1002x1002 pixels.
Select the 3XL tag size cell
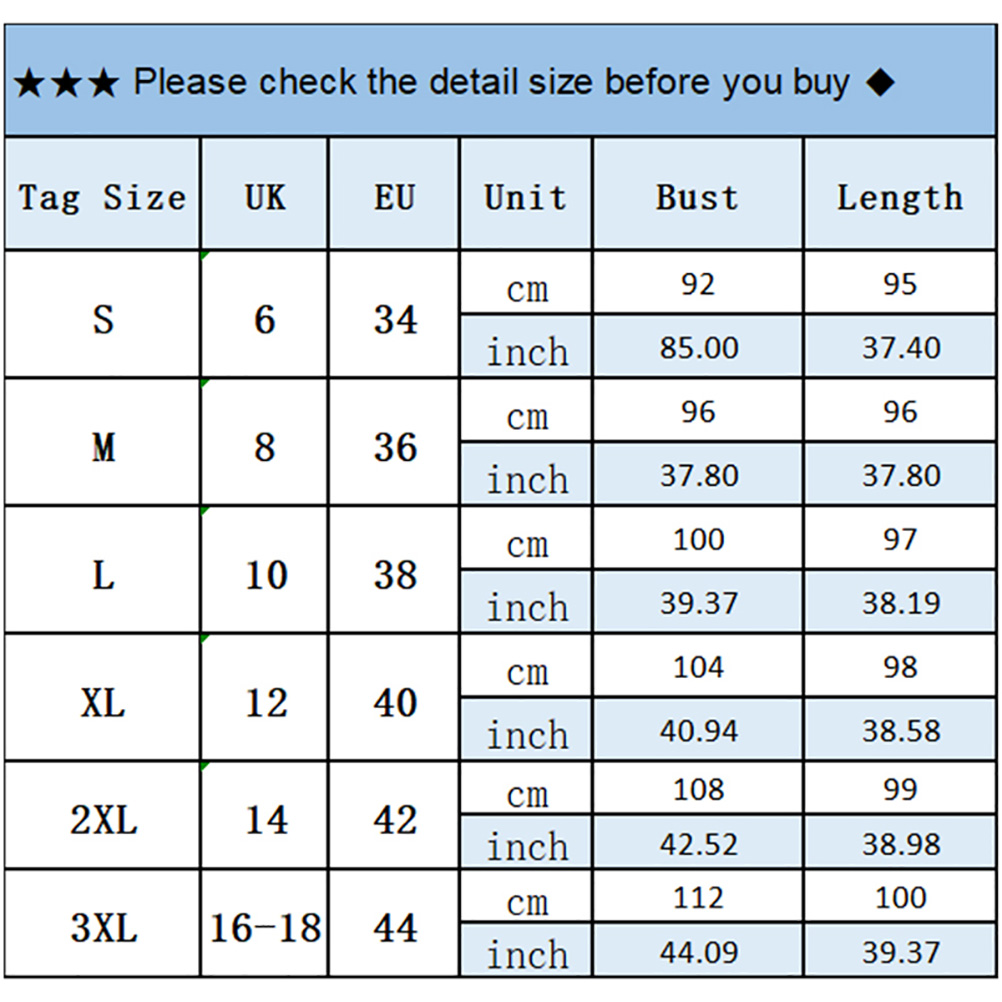click(103, 928)
